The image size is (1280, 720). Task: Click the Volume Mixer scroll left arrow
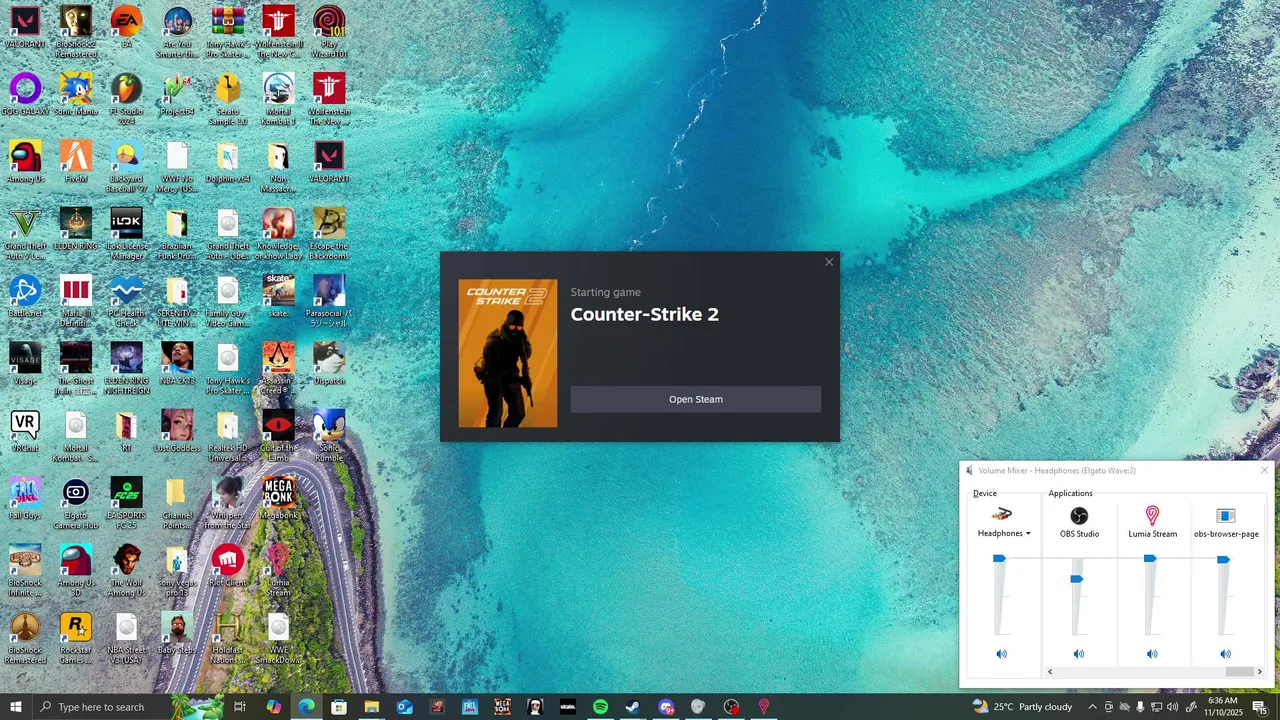click(x=1049, y=672)
